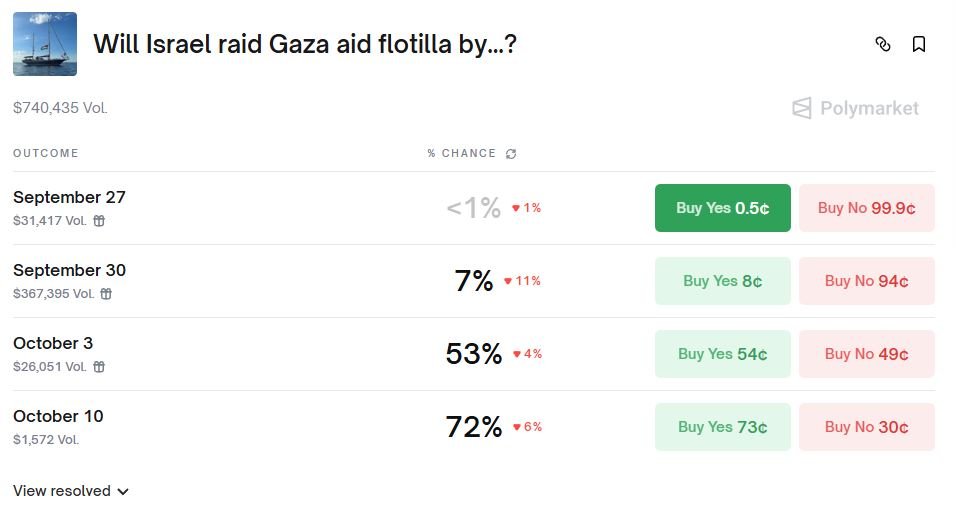Click the Polymarket logo
The image size is (956, 531).
point(855,108)
